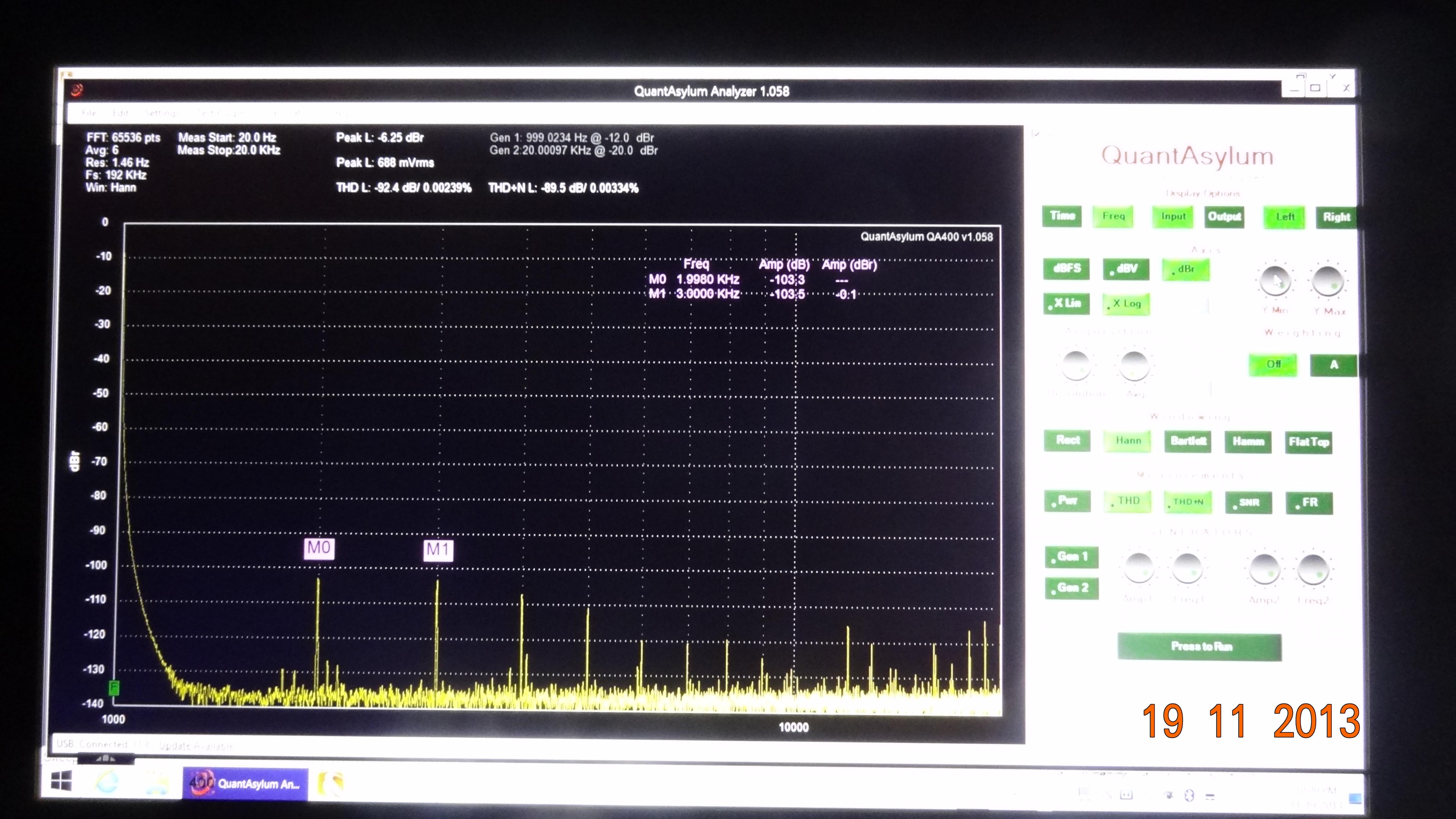Image resolution: width=1456 pixels, height=819 pixels.
Task: Open the Settings menu
Action: 161,113
